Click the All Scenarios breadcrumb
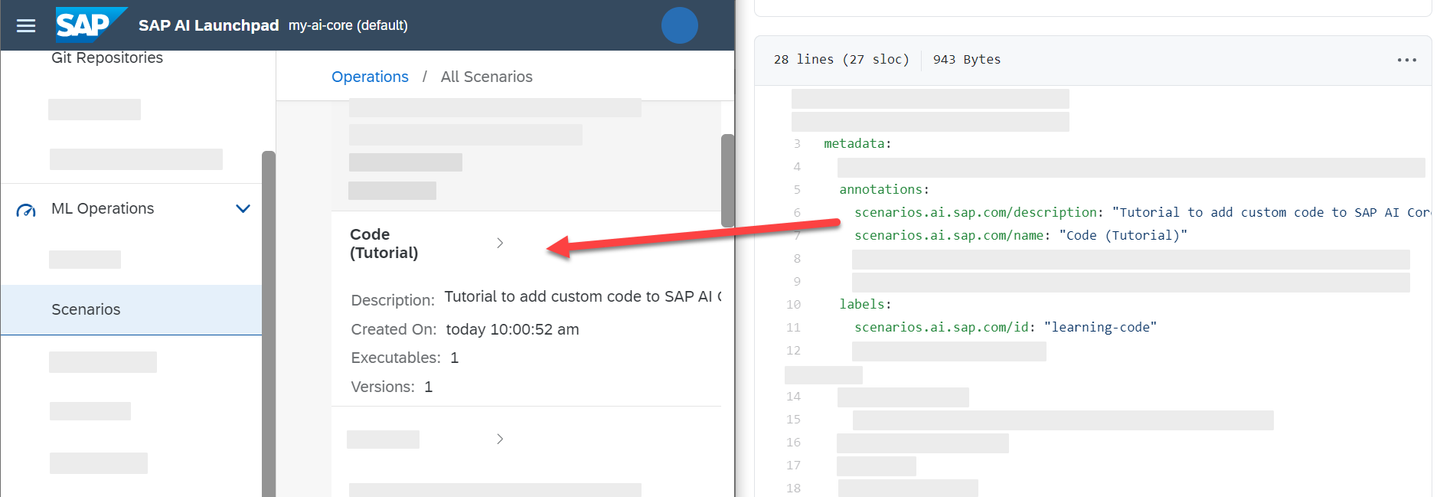The image size is (1440, 497). point(487,77)
